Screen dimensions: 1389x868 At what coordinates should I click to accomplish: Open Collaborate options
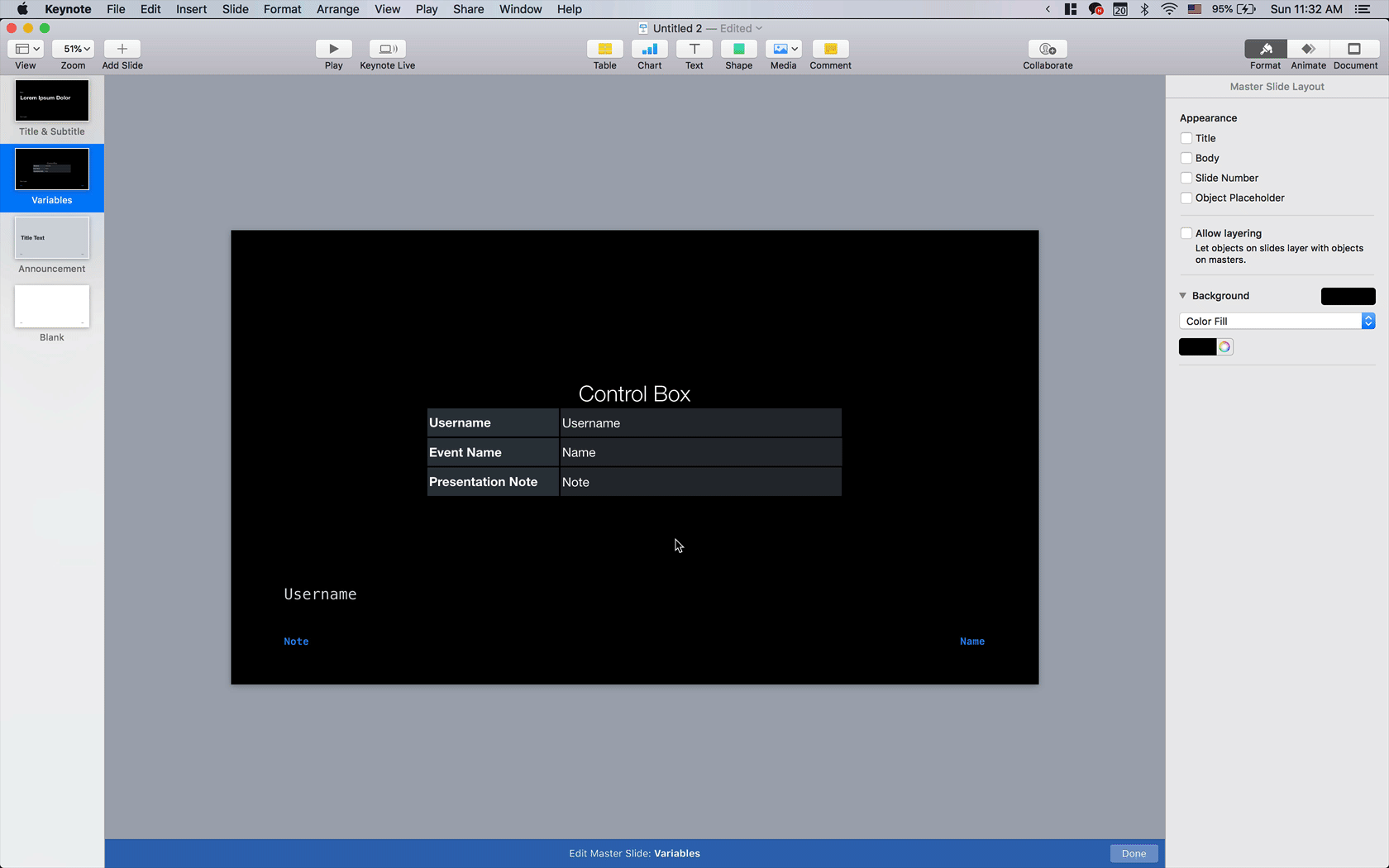tap(1048, 49)
